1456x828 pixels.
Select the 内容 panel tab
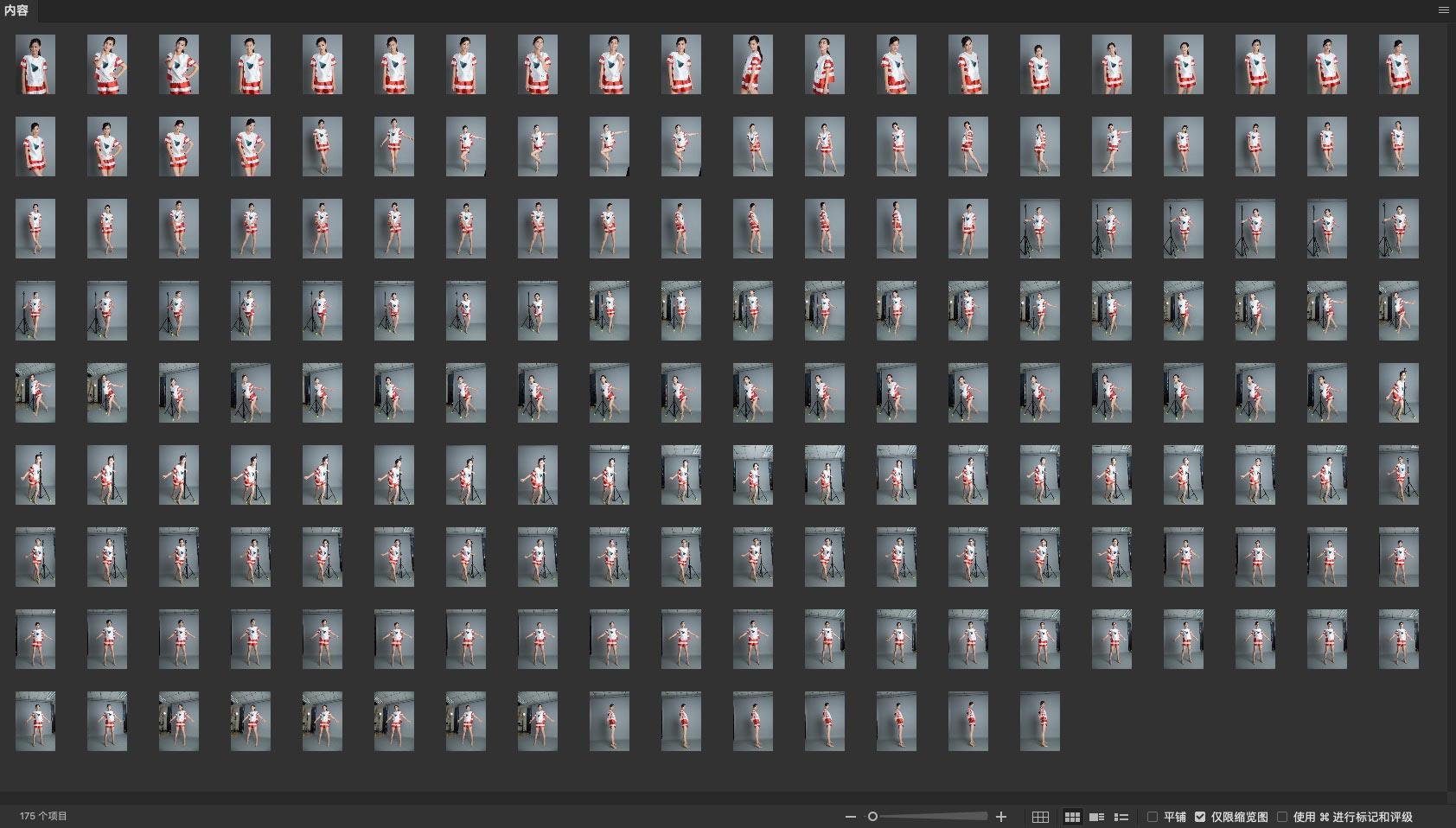(16, 10)
